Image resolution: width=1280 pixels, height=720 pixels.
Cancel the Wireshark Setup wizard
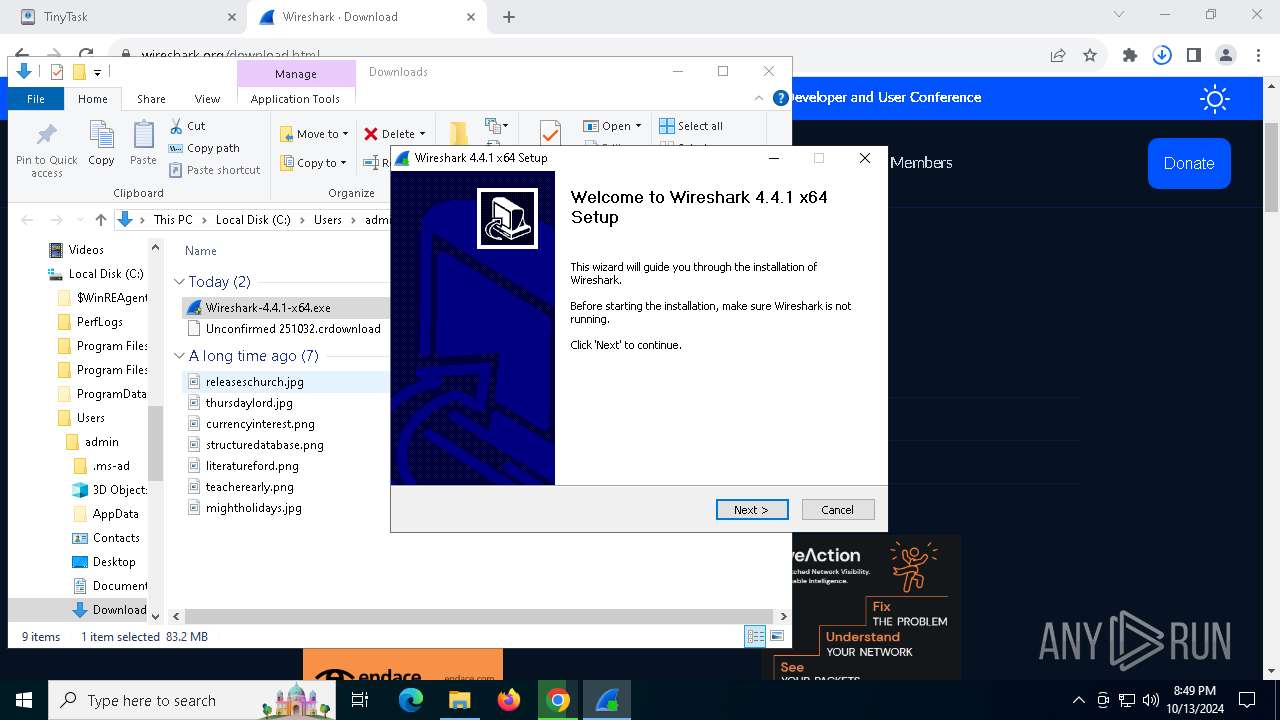[838, 510]
